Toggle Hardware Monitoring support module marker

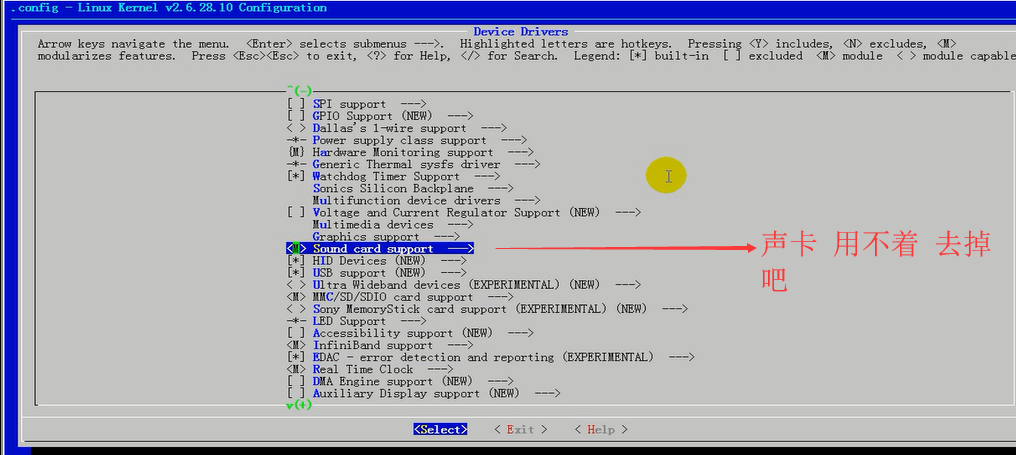pyautogui.click(x=295, y=152)
